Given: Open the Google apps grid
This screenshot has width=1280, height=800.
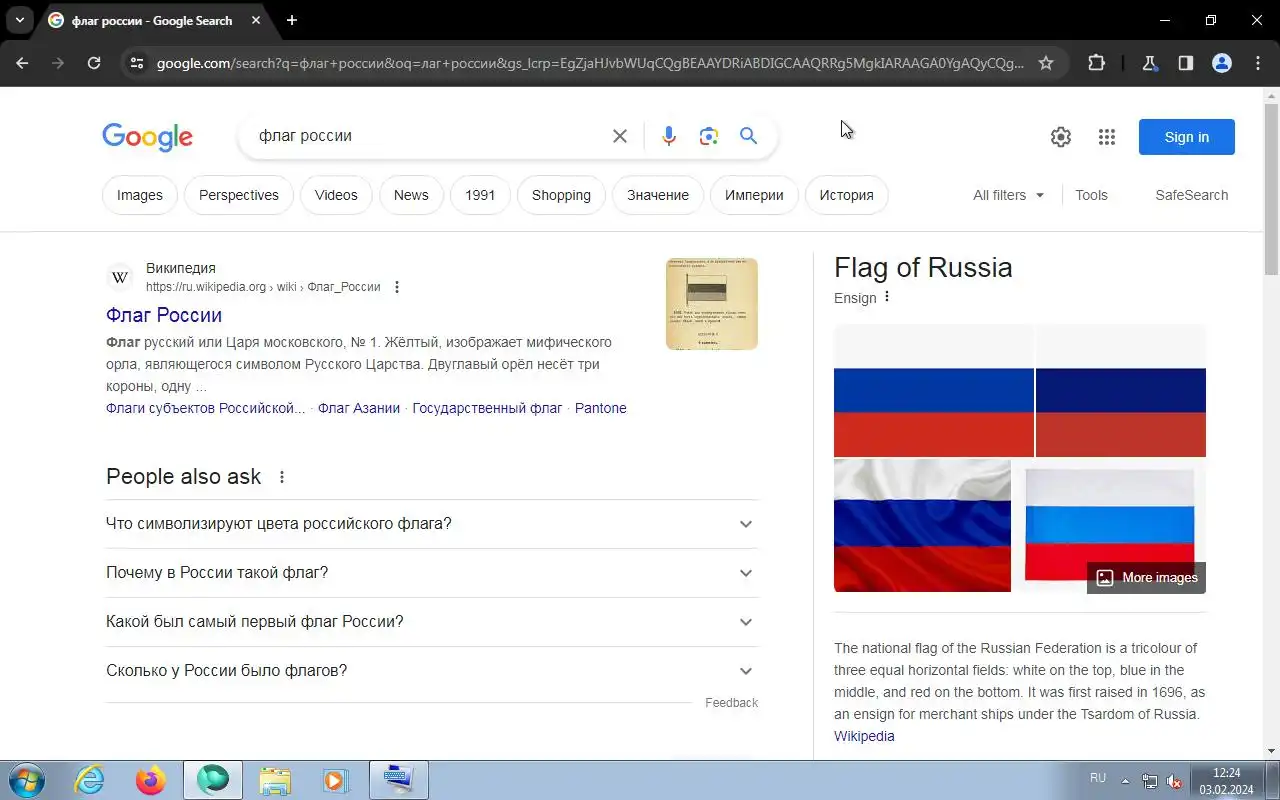Looking at the screenshot, I should coord(1106,137).
